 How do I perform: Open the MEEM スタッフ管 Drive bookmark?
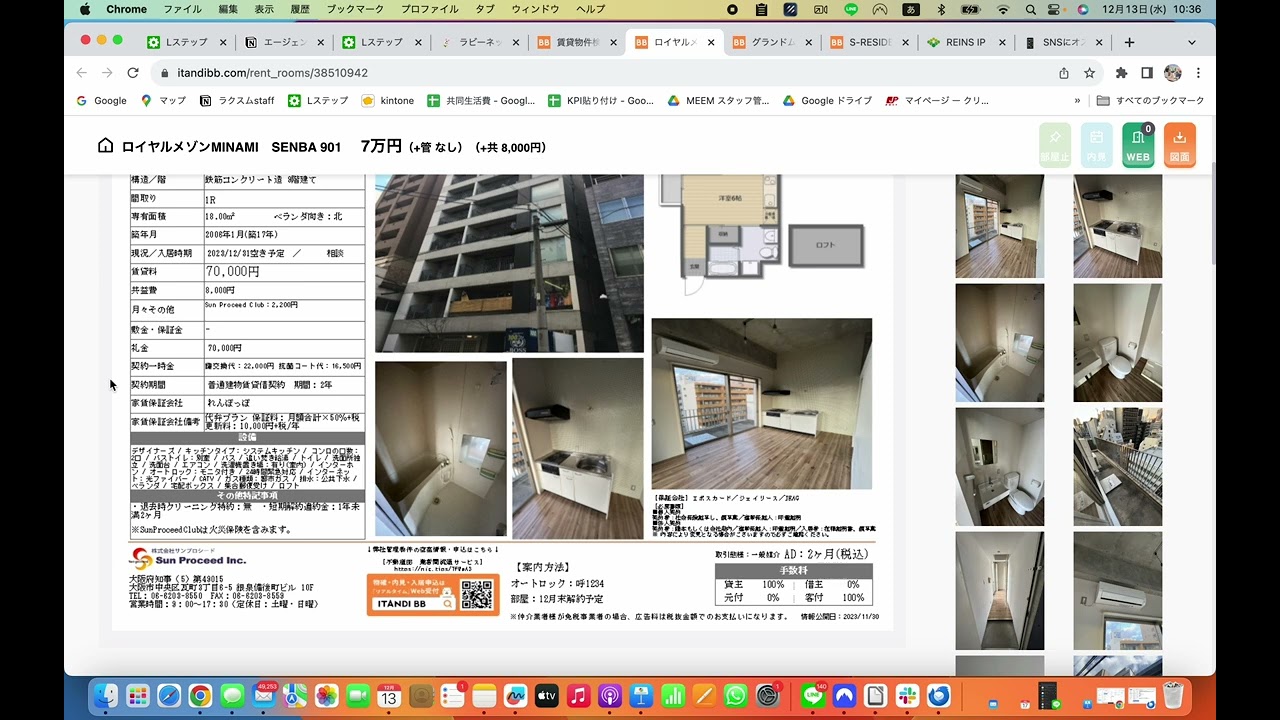(x=719, y=100)
